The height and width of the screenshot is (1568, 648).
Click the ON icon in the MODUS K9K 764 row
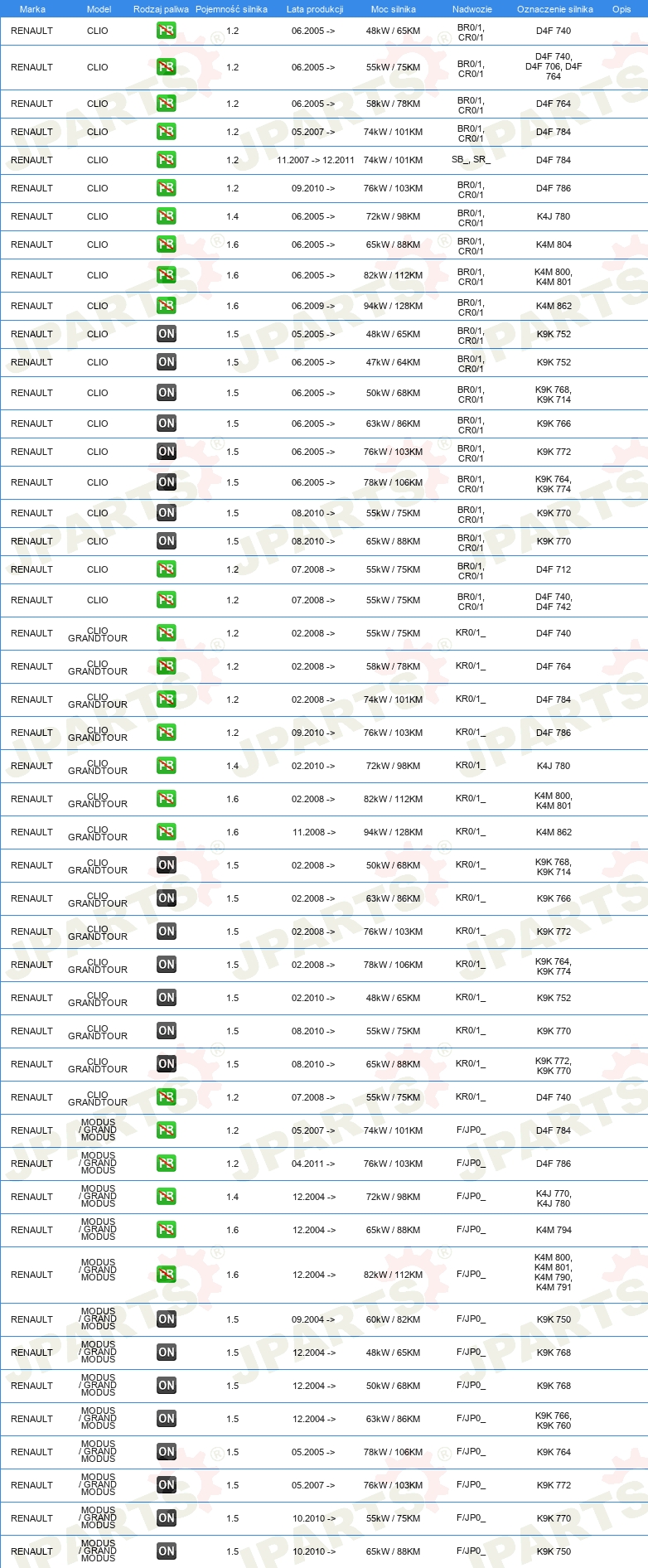(x=167, y=1452)
